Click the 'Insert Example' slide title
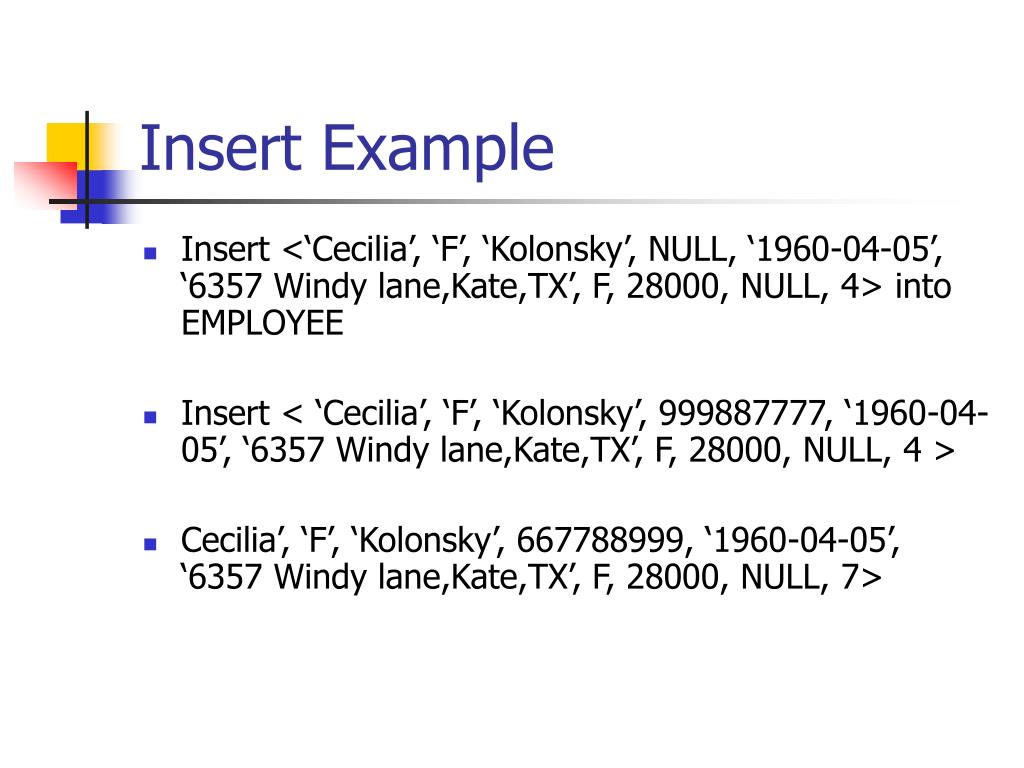Viewport: 1024px width, 768px height. point(347,150)
